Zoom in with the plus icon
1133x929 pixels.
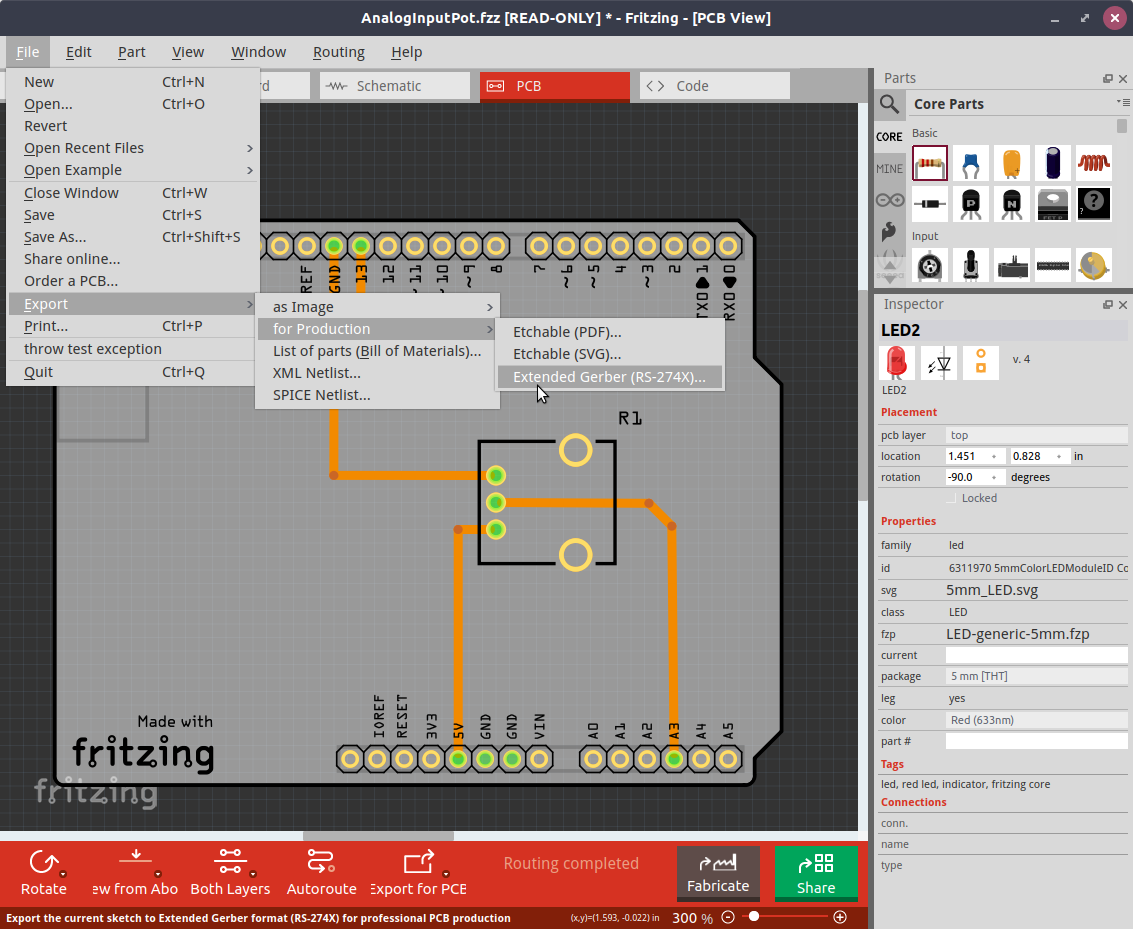(x=840, y=917)
